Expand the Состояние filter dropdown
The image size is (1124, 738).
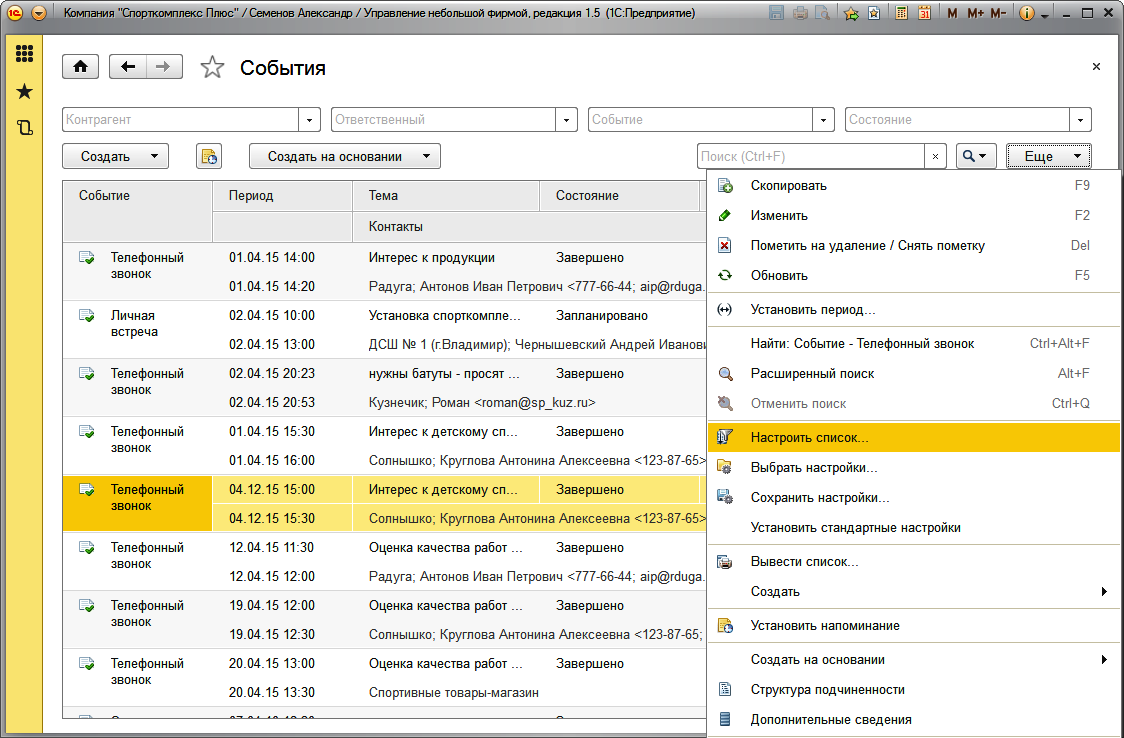(1080, 120)
